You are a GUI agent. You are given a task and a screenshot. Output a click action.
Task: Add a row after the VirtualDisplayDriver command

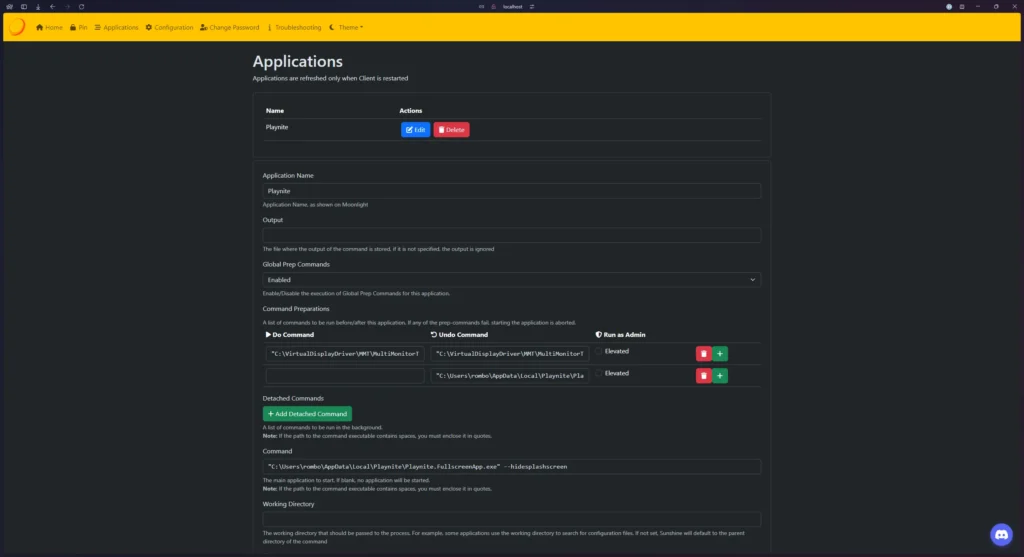(x=720, y=353)
